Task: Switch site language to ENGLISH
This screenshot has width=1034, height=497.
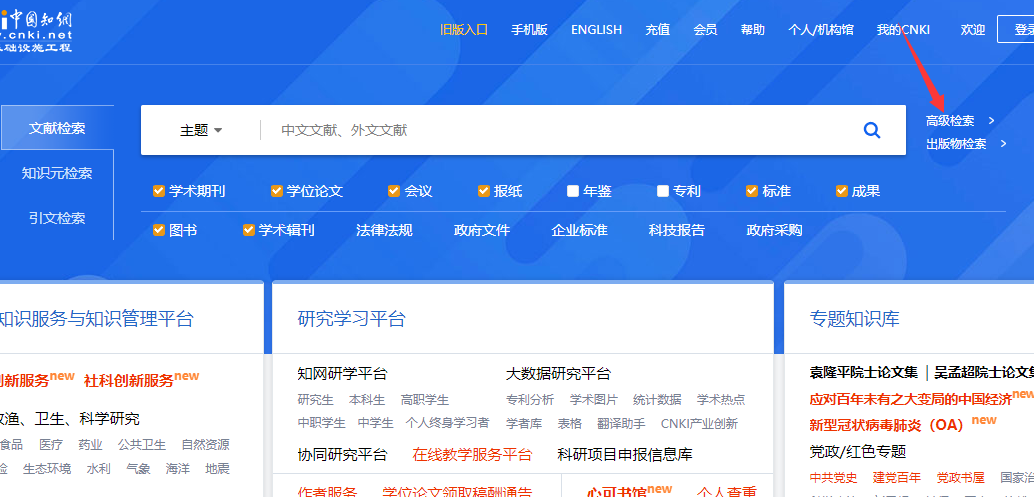Action: pos(596,30)
